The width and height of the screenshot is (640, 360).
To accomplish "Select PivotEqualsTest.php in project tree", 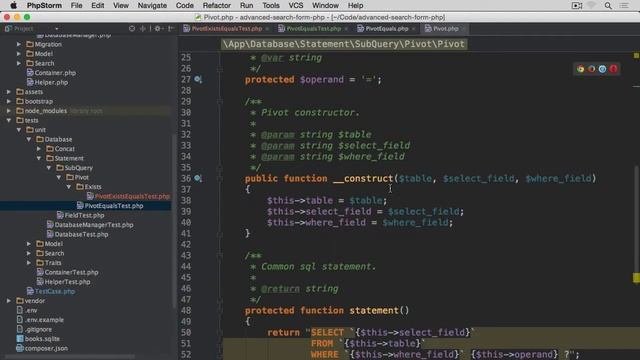I will (113, 206).
